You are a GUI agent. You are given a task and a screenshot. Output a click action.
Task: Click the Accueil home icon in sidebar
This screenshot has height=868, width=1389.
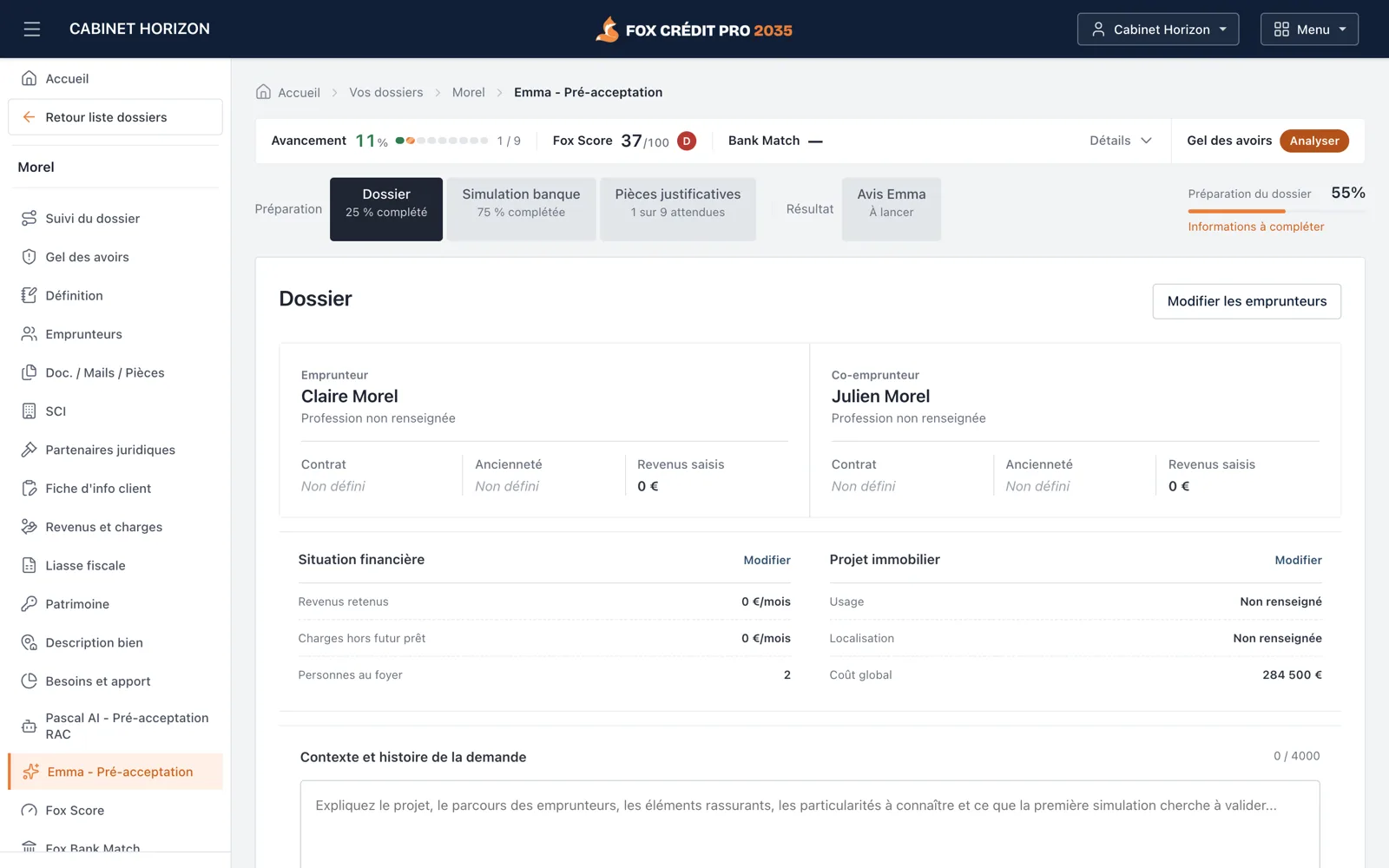click(29, 78)
